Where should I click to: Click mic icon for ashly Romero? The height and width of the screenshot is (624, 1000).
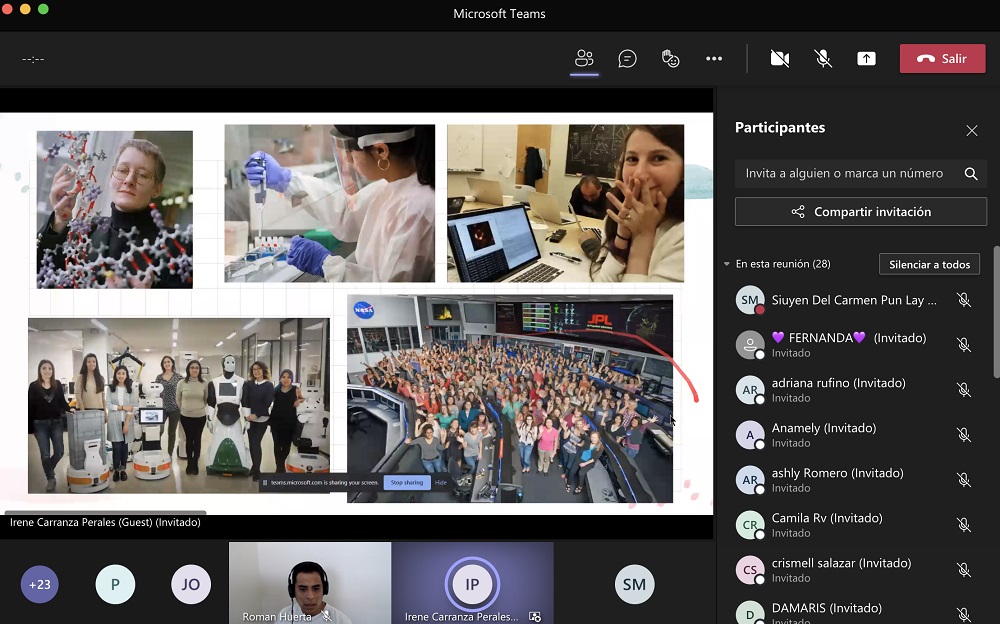[x=964, y=480]
